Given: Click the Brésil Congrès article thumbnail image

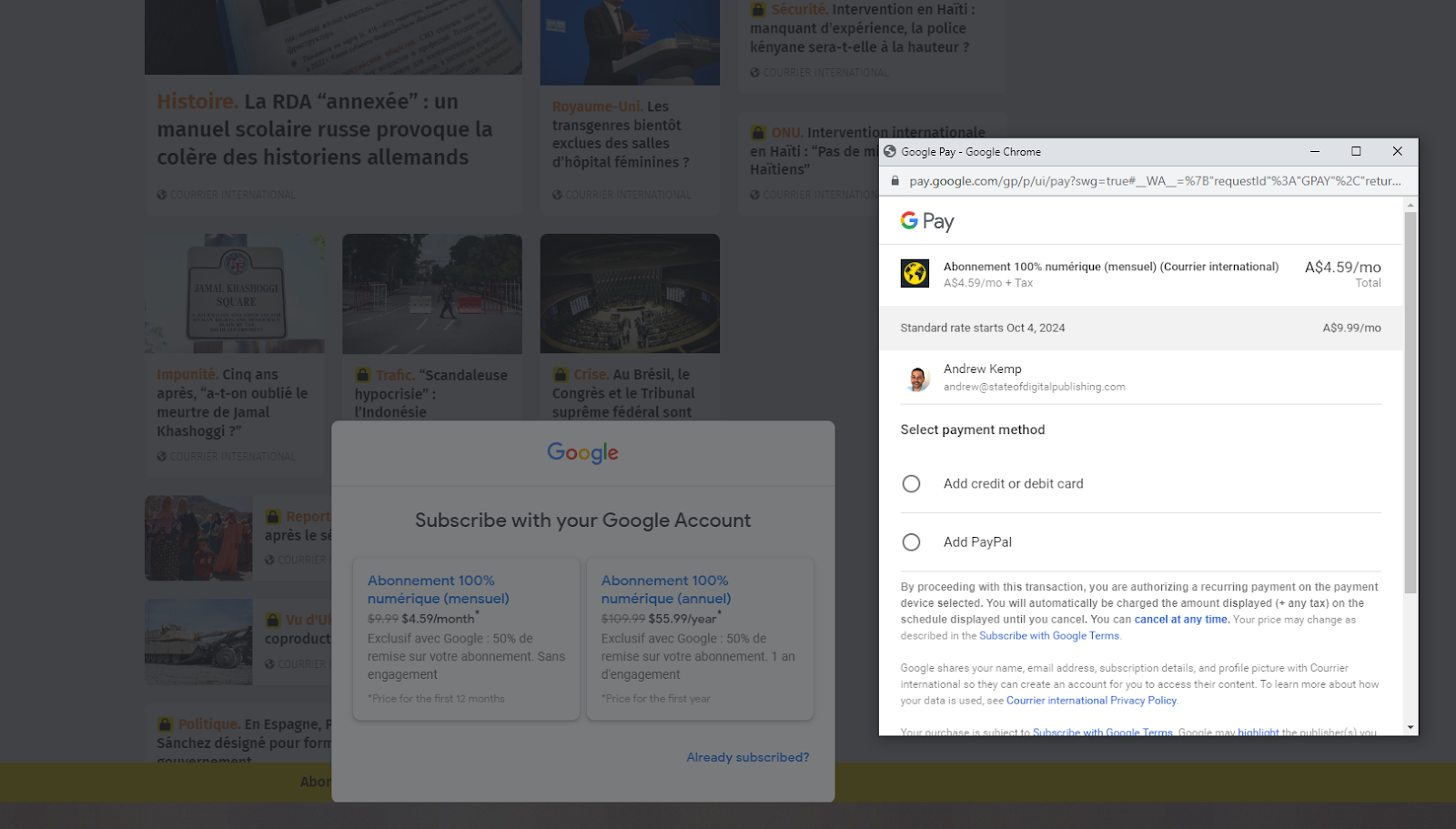Looking at the screenshot, I should 630,293.
